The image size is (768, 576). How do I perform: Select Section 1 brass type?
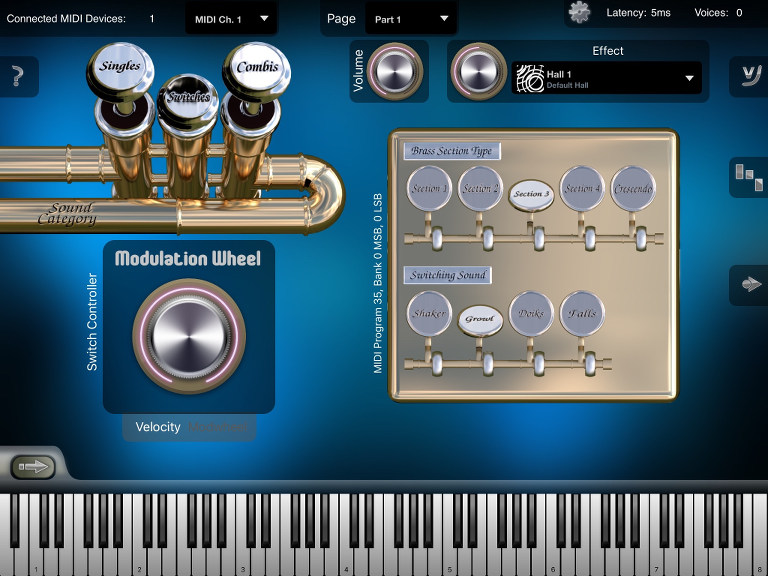point(430,189)
